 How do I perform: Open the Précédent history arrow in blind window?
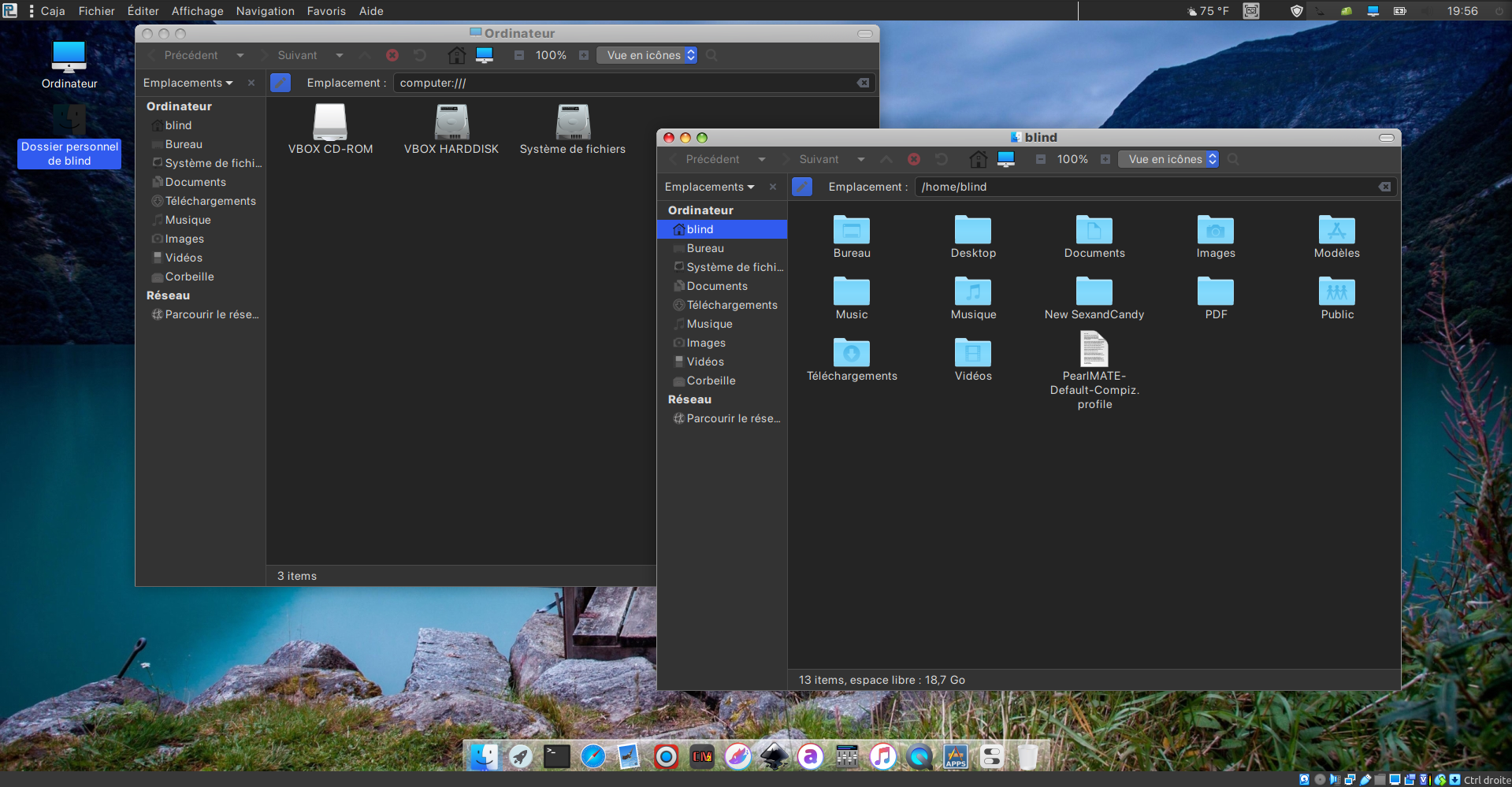[x=762, y=159]
